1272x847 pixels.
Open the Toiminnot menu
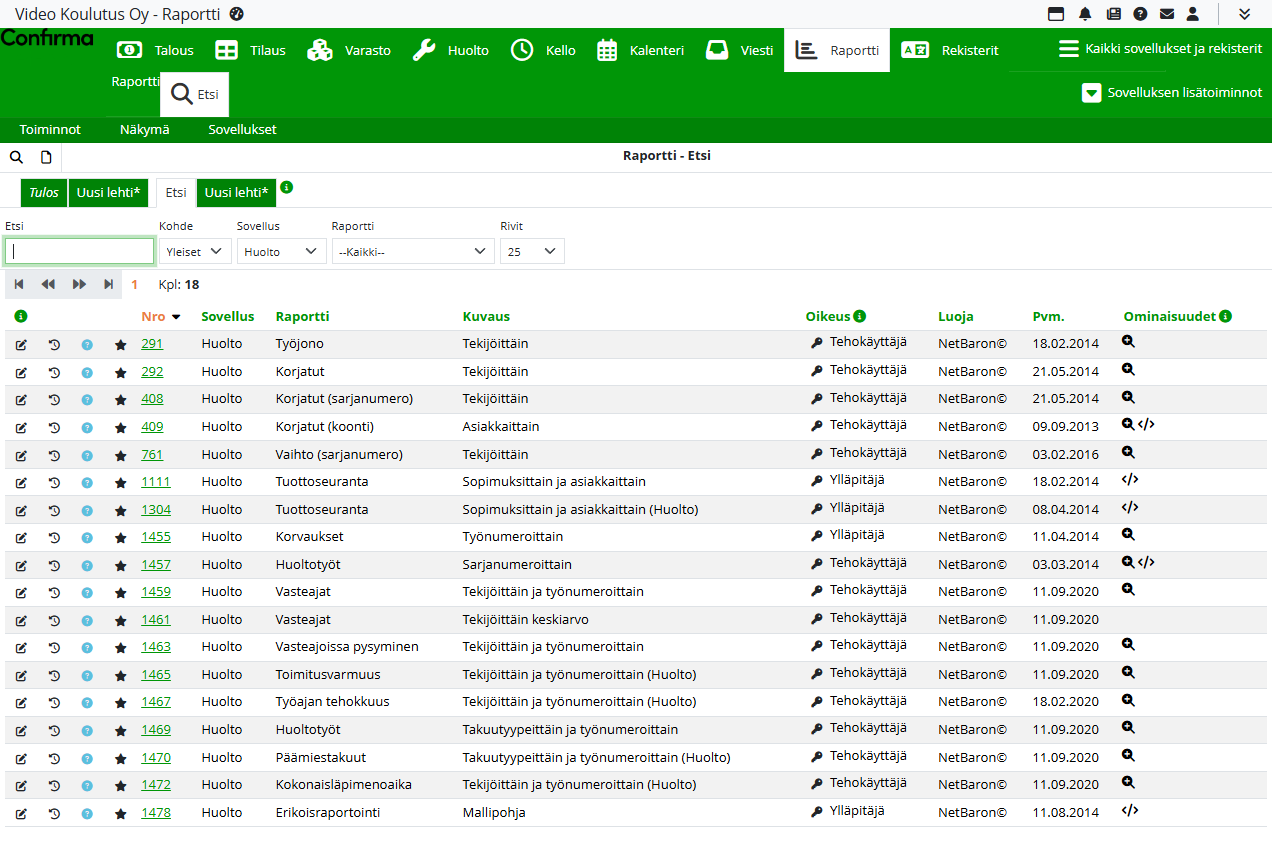pyautogui.click(x=50, y=130)
